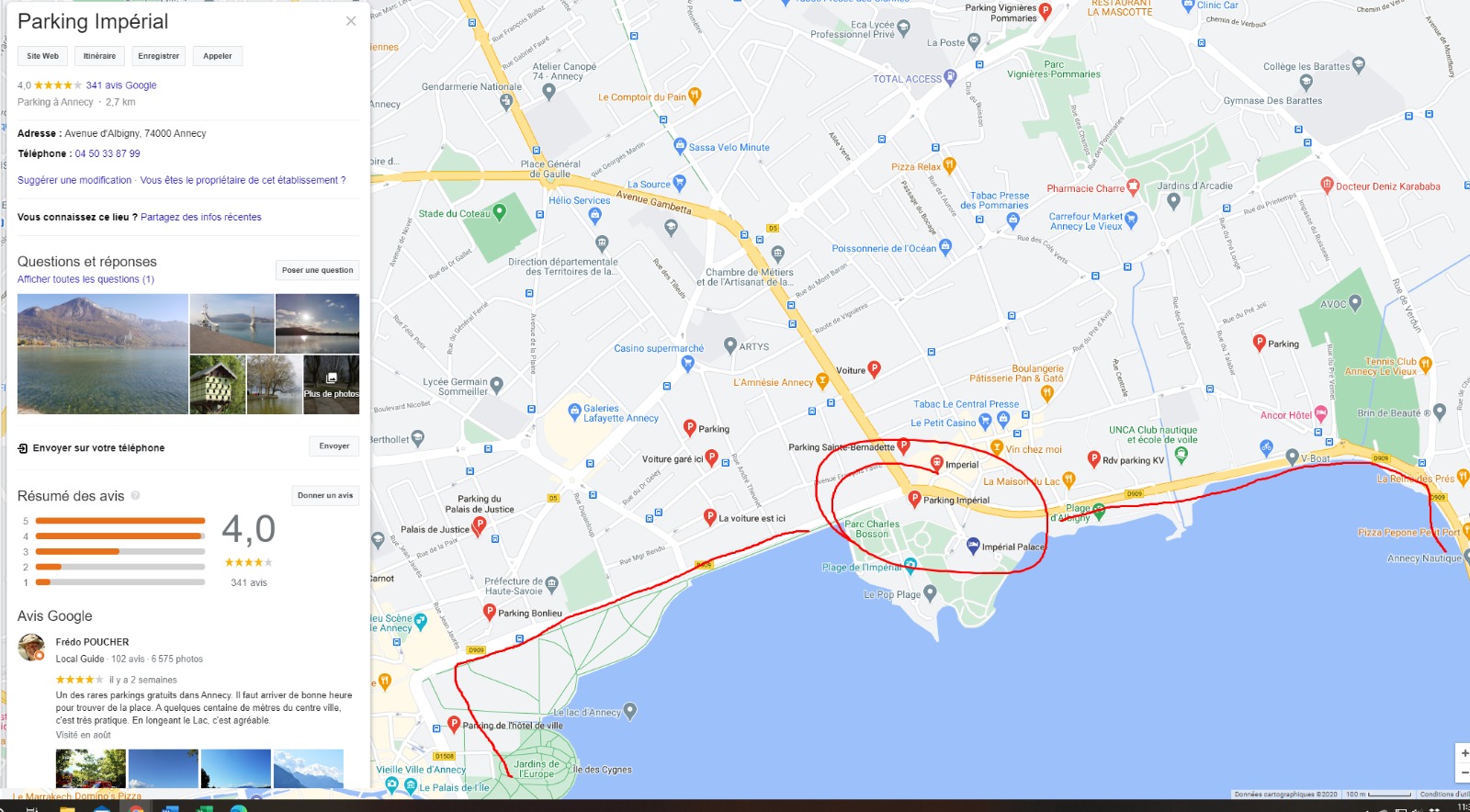The height and width of the screenshot is (812, 1470).
Task: Zoom in with the map plus button
Action: coord(1464,753)
